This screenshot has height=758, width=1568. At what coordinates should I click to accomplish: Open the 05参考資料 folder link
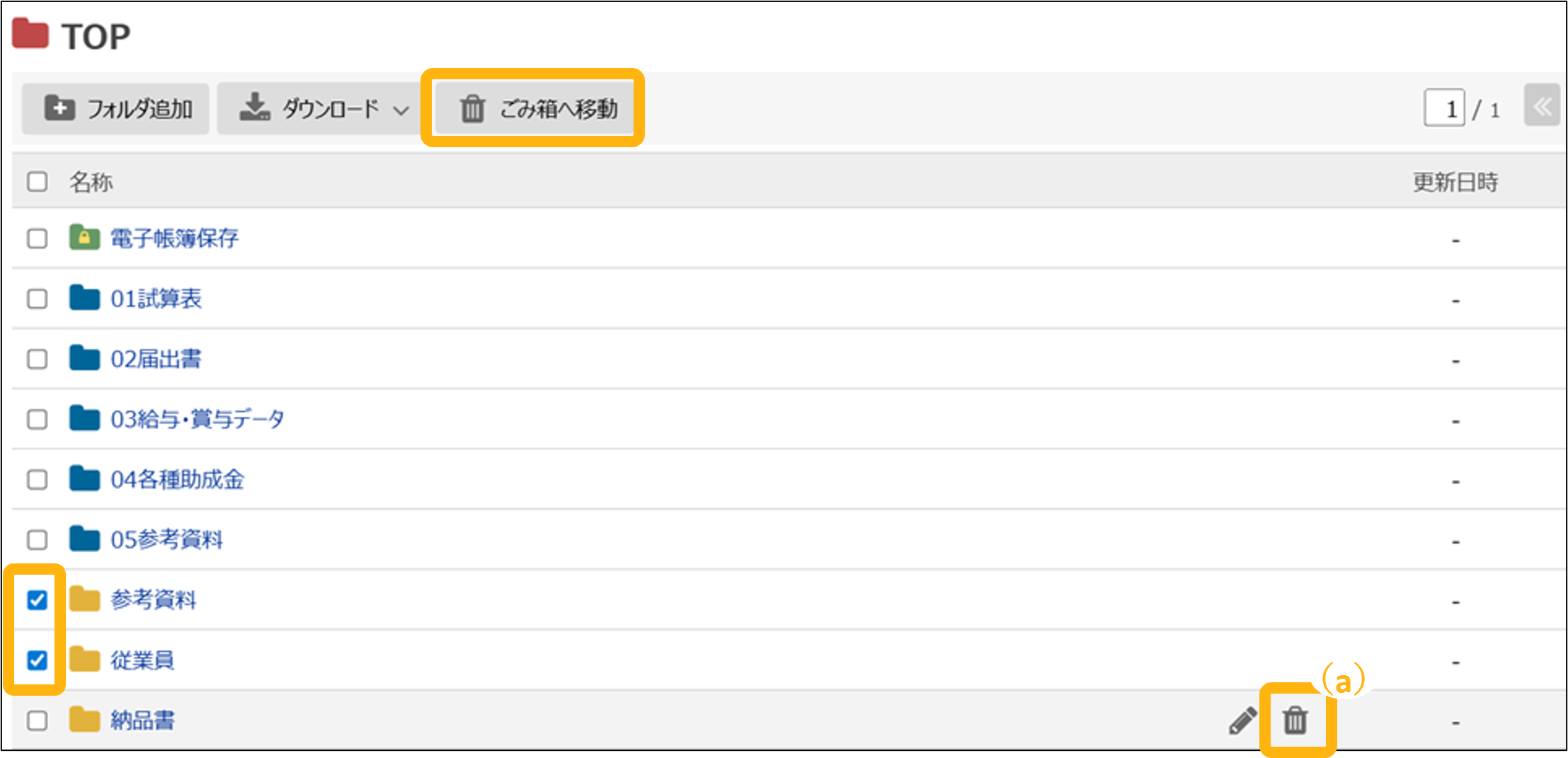point(166,540)
